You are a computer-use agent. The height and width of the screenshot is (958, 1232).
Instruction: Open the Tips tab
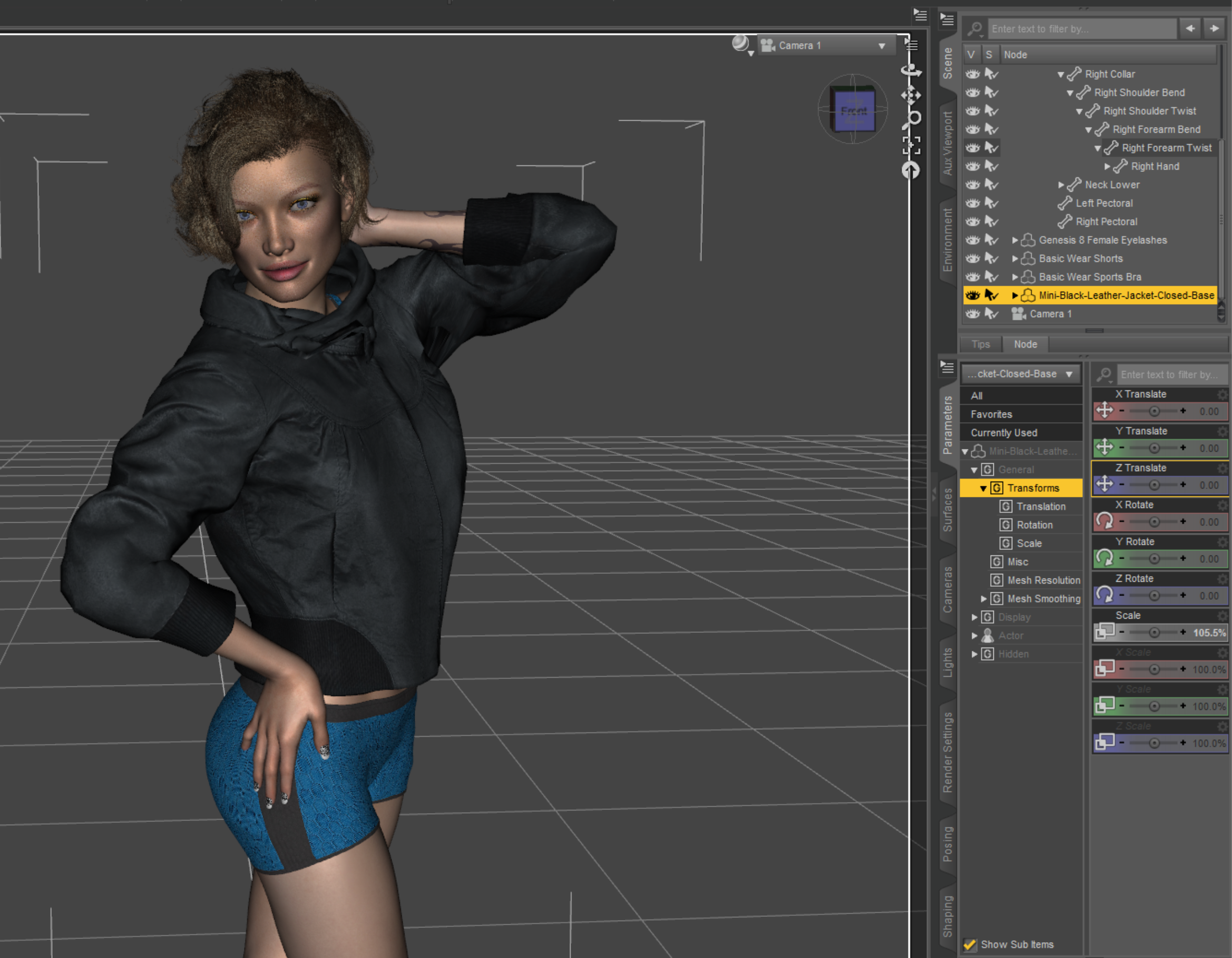click(981, 344)
